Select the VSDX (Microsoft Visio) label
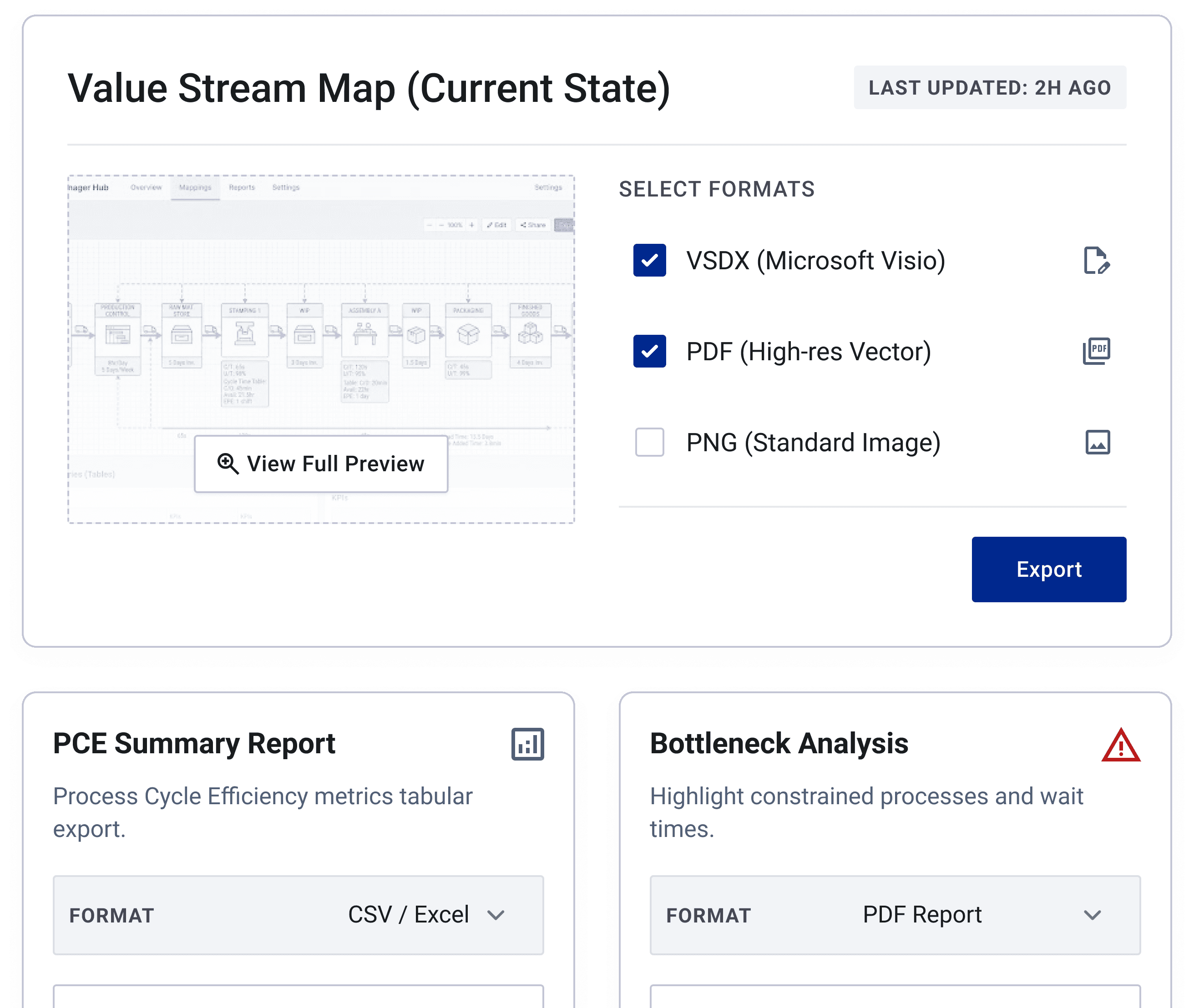Screen dimensions: 1194x1008 [815, 261]
